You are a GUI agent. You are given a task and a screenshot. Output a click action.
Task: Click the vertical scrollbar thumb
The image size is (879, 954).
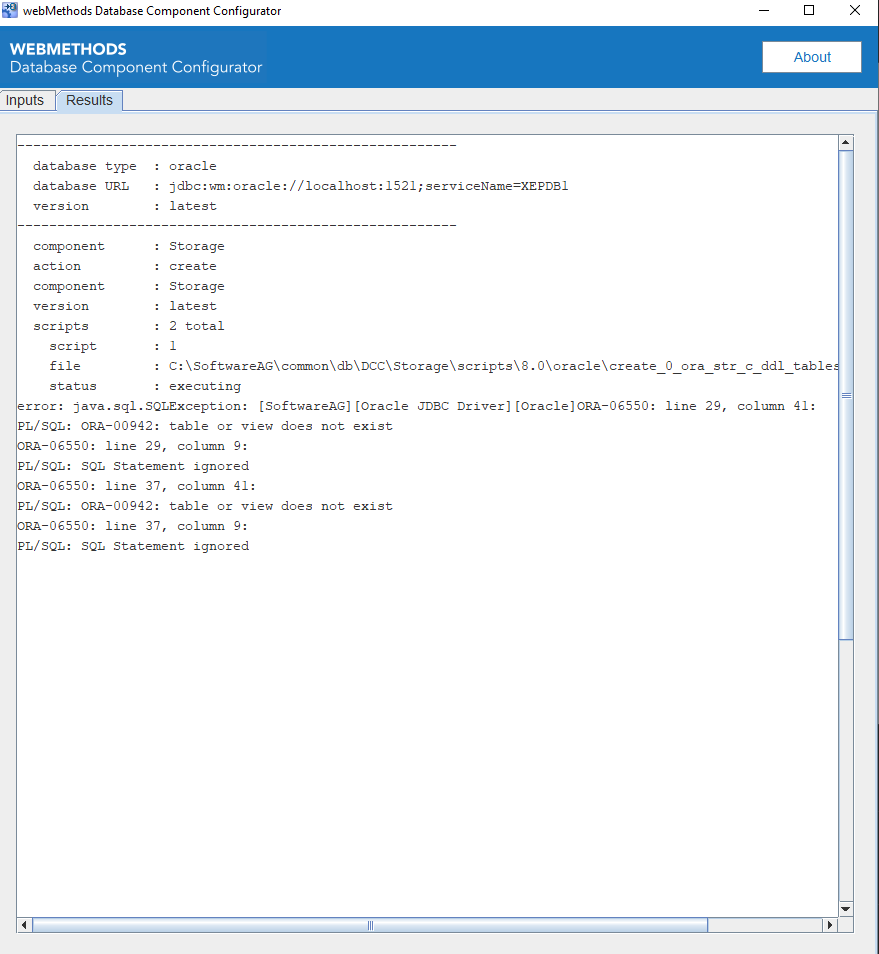tap(846, 395)
